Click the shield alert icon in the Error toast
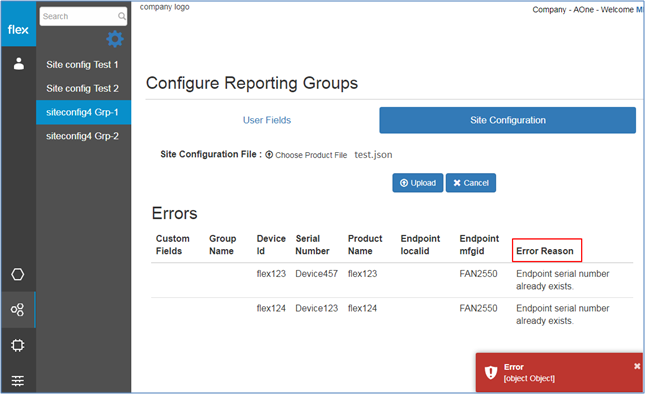The width and height of the screenshot is (645, 394). point(491,372)
